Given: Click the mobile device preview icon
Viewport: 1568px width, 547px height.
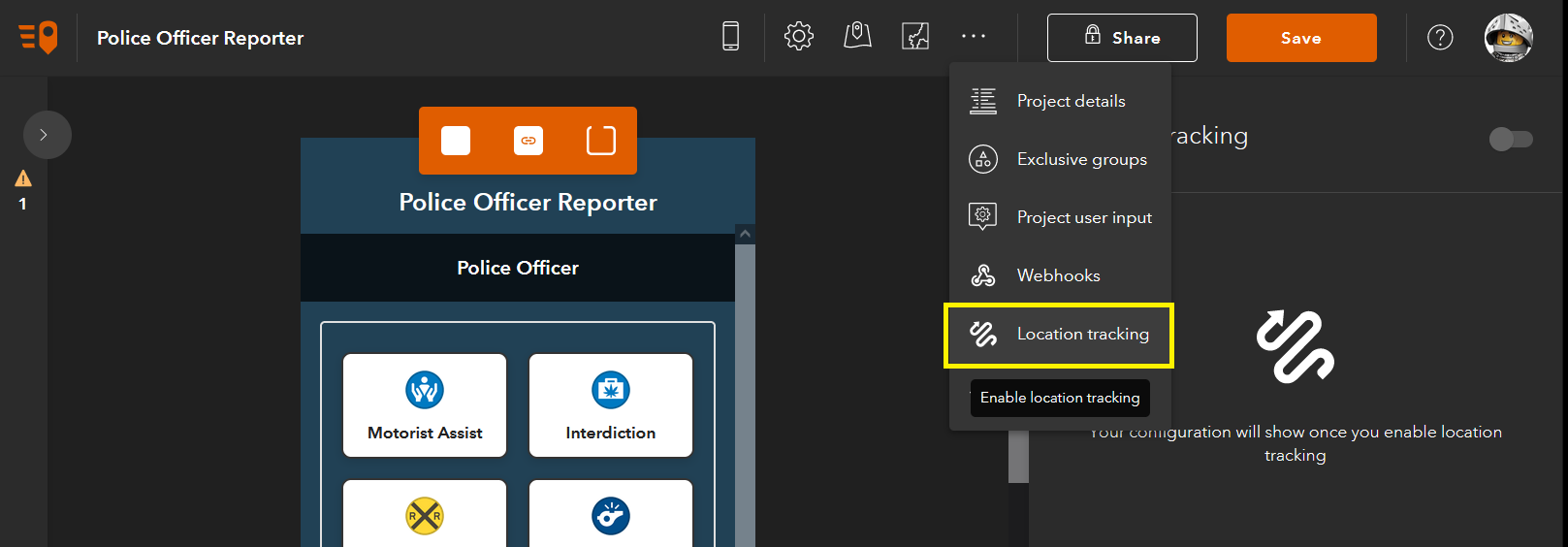Looking at the screenshot, I should coord(731,37).
